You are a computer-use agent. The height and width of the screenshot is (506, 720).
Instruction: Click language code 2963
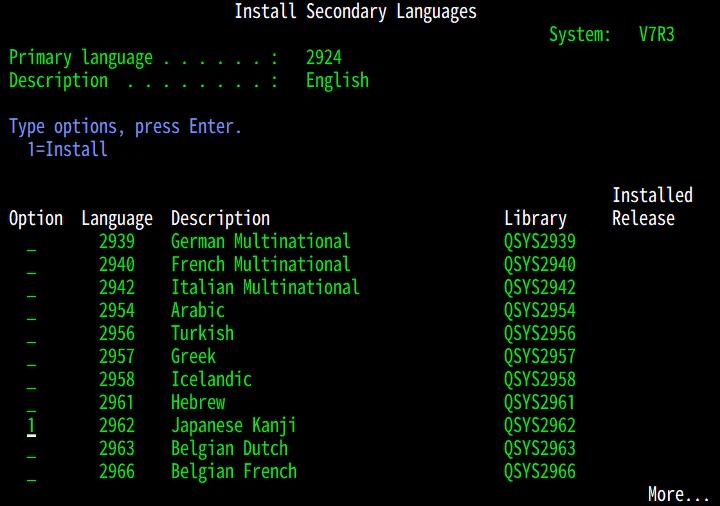click(x=117, y=448)
